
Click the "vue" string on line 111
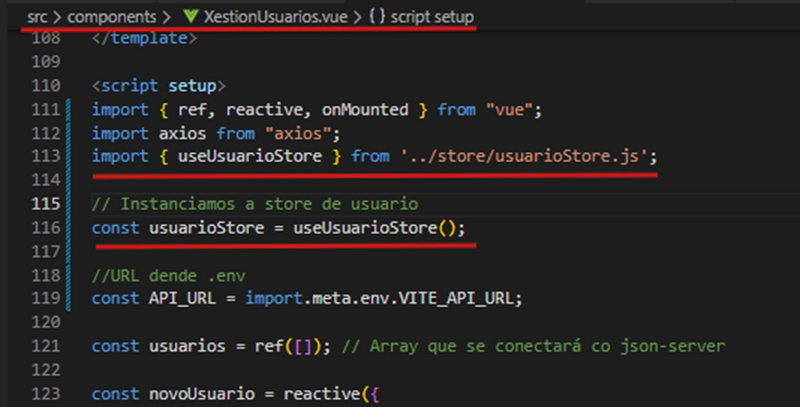tap(509, 109)
